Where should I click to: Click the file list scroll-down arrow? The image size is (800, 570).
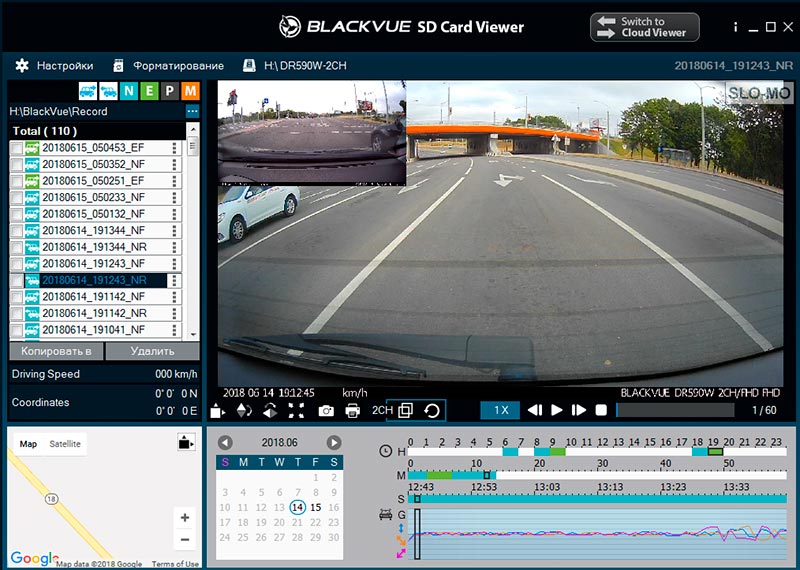pos(193,334)
